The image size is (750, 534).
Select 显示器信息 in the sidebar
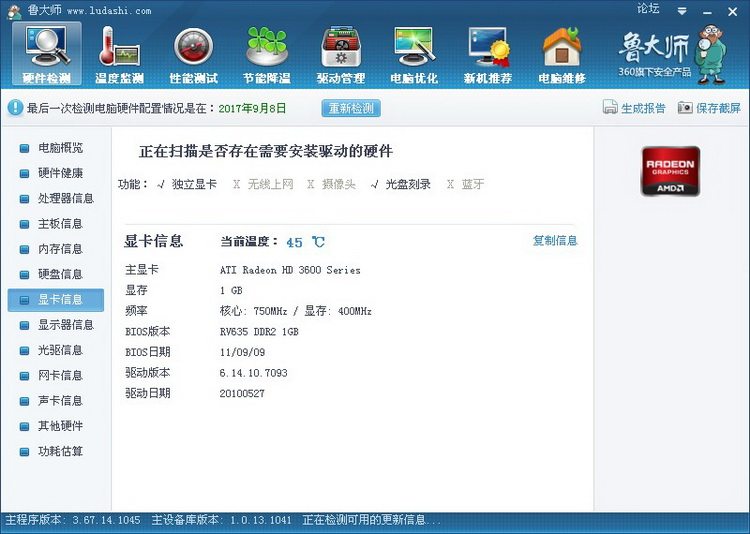tap(56, 325)
